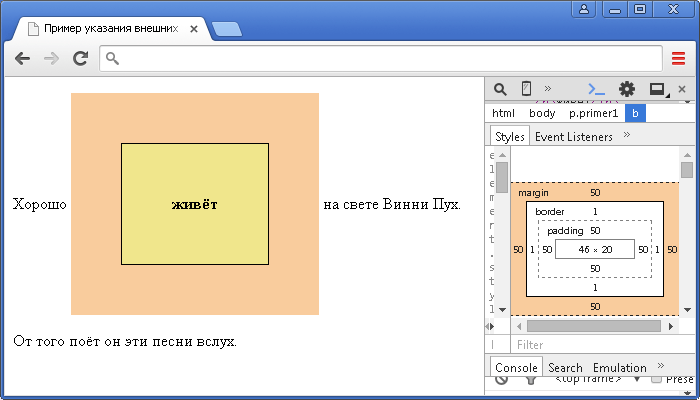This screenshot has width=700, height=400.
Task: Click the text 'на свете Винни Пух.'
Action: pos(392,204)
